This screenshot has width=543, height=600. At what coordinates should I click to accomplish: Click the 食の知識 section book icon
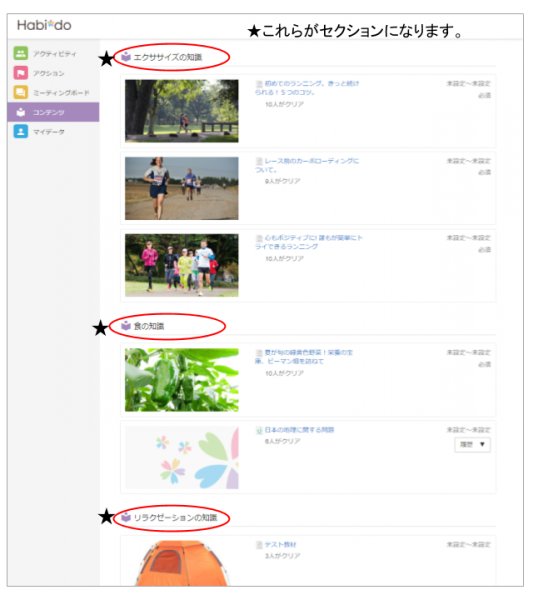pyautogui.click(x=126, y=326)
